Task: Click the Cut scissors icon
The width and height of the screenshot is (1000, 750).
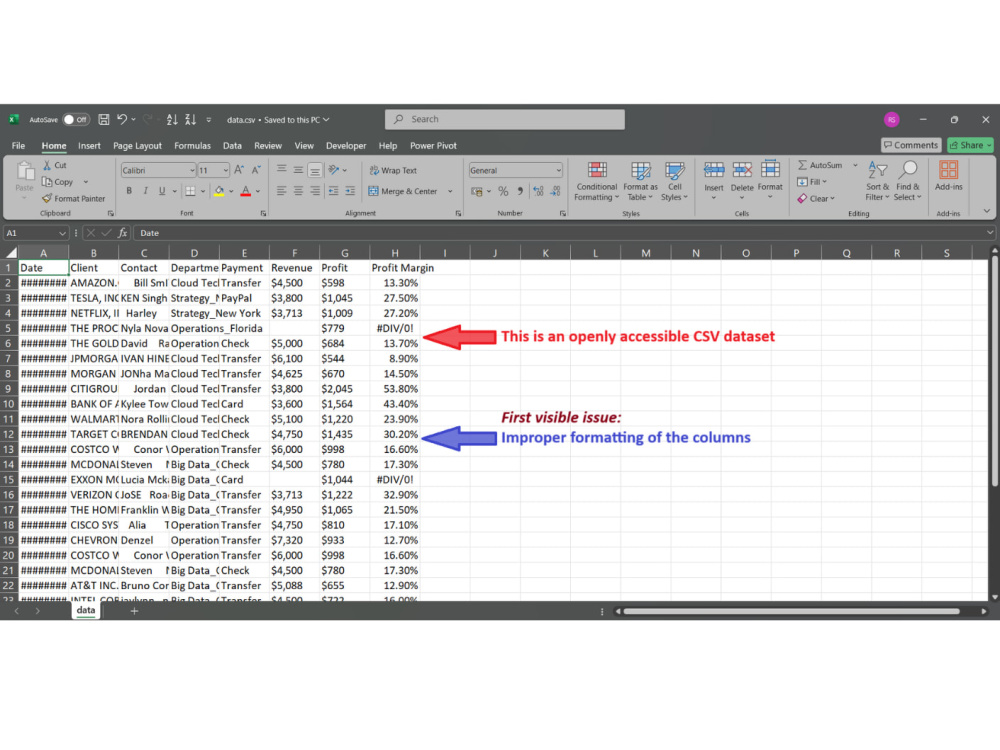Action: click(x=47, y=165)
